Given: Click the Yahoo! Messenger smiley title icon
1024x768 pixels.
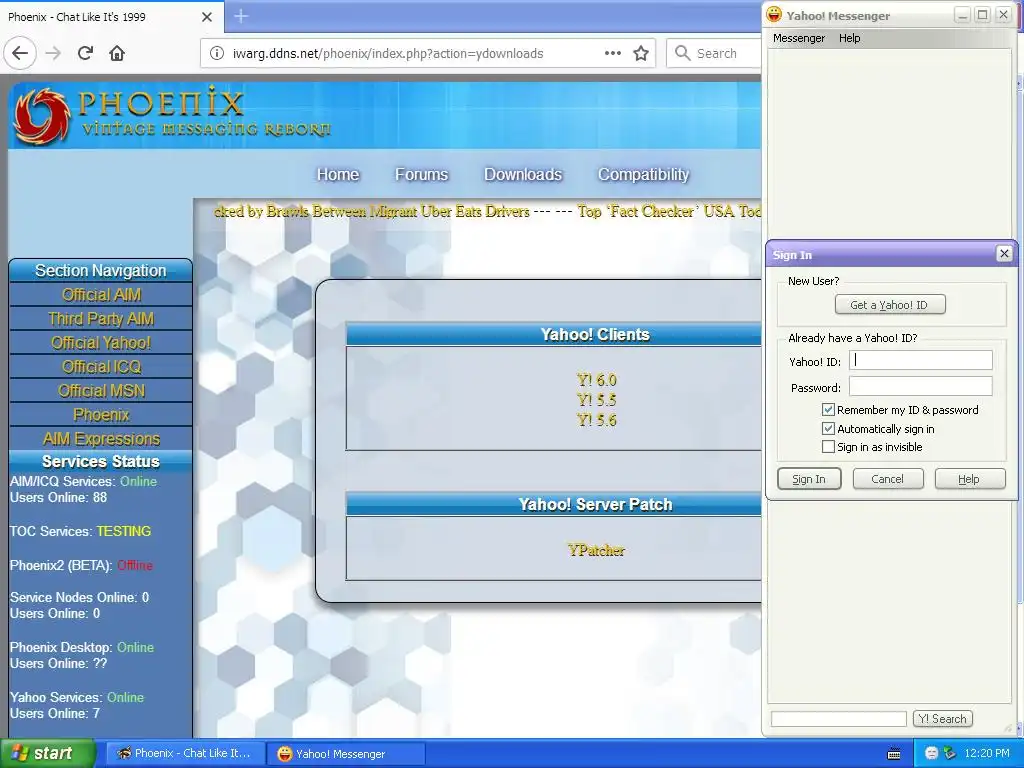Looking at the screenshot, I should click(774, 14).
